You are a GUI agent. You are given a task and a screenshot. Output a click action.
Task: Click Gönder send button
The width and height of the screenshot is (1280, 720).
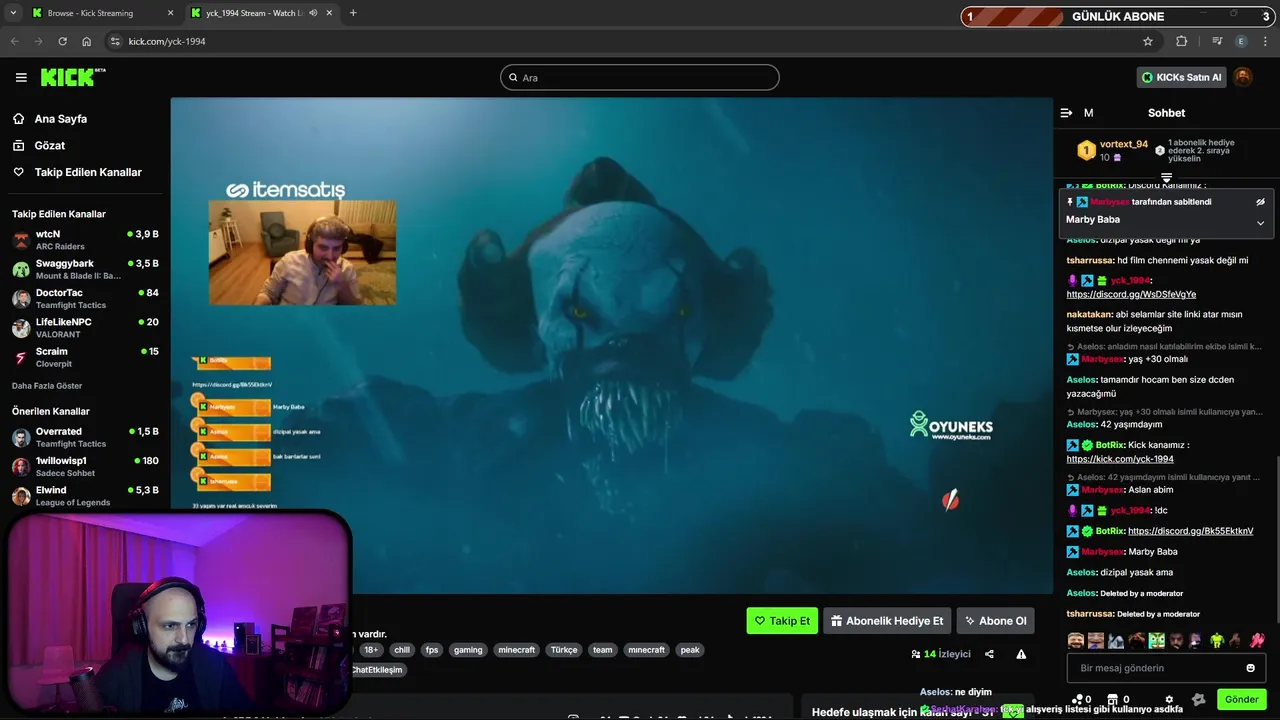1241,700
